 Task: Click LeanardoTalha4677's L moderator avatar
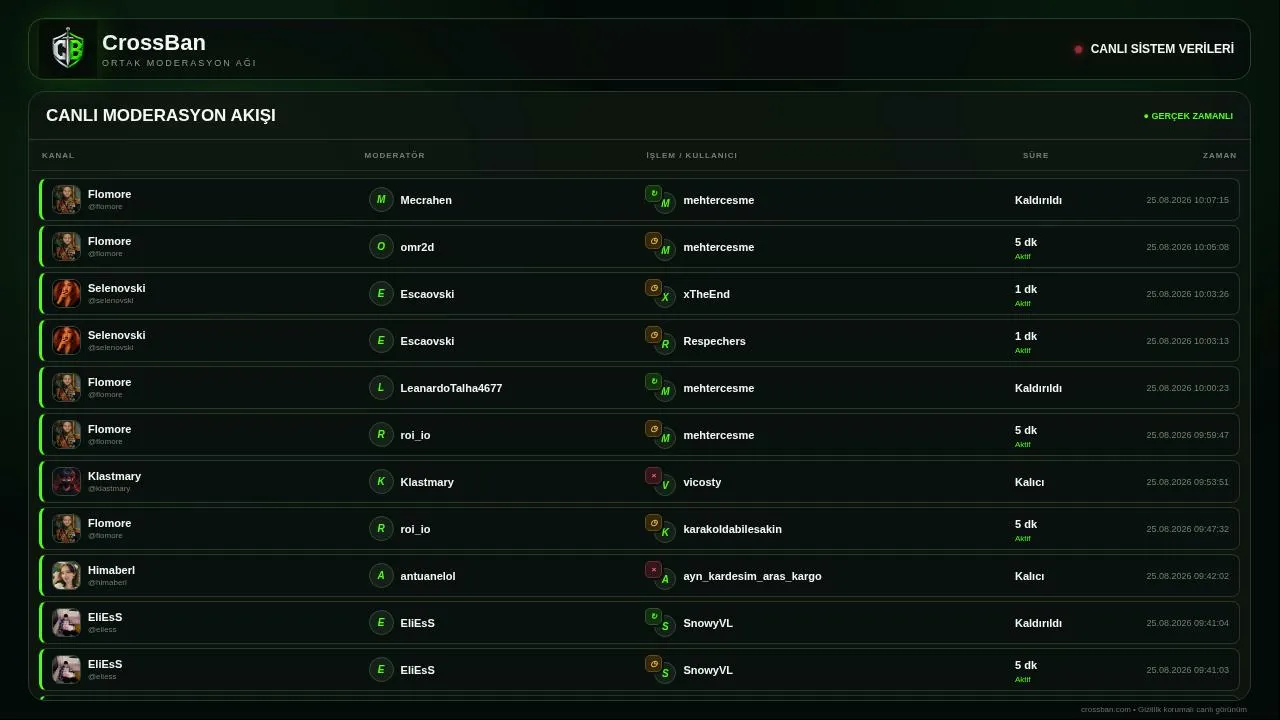click(381, 387)
